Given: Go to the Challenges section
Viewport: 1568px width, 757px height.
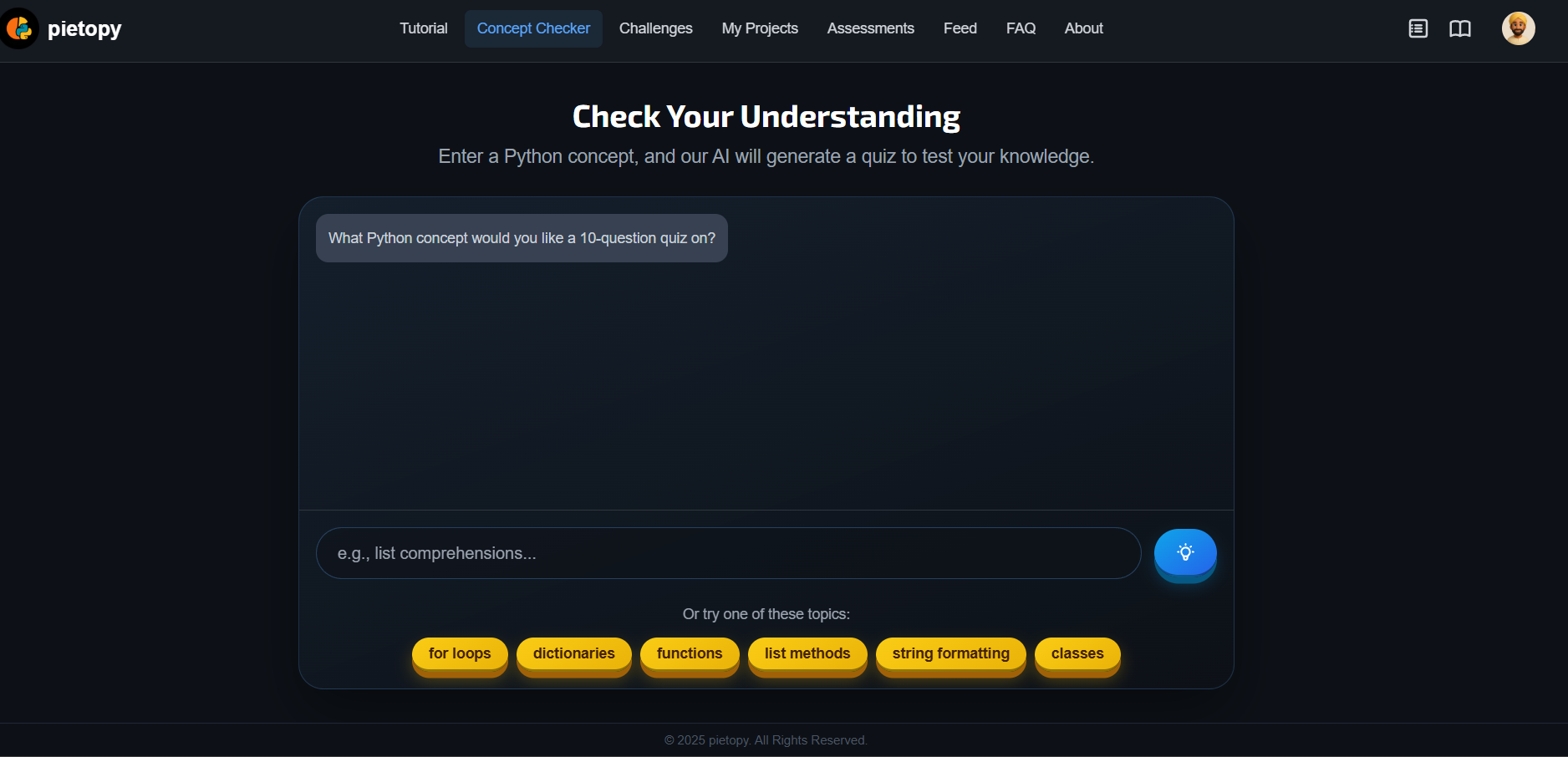Looking at the screenshot, I should pyautogui.click(x=655, y=28).
